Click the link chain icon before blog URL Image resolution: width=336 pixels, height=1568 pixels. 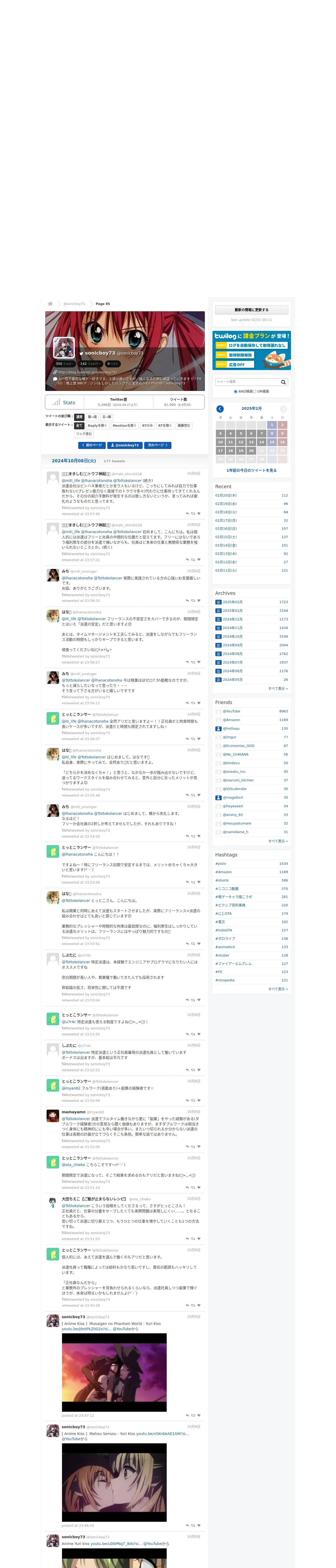pyautogui.click(x=55, y=372)
